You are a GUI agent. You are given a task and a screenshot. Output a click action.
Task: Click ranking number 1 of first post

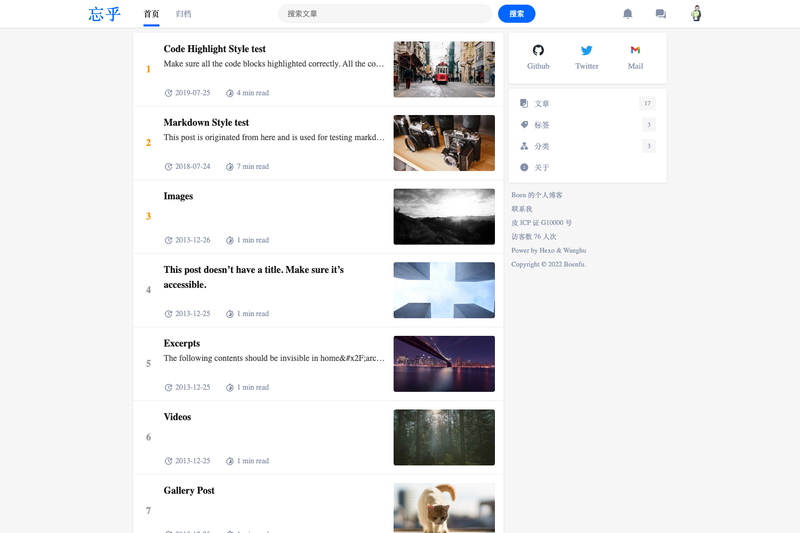148,69
